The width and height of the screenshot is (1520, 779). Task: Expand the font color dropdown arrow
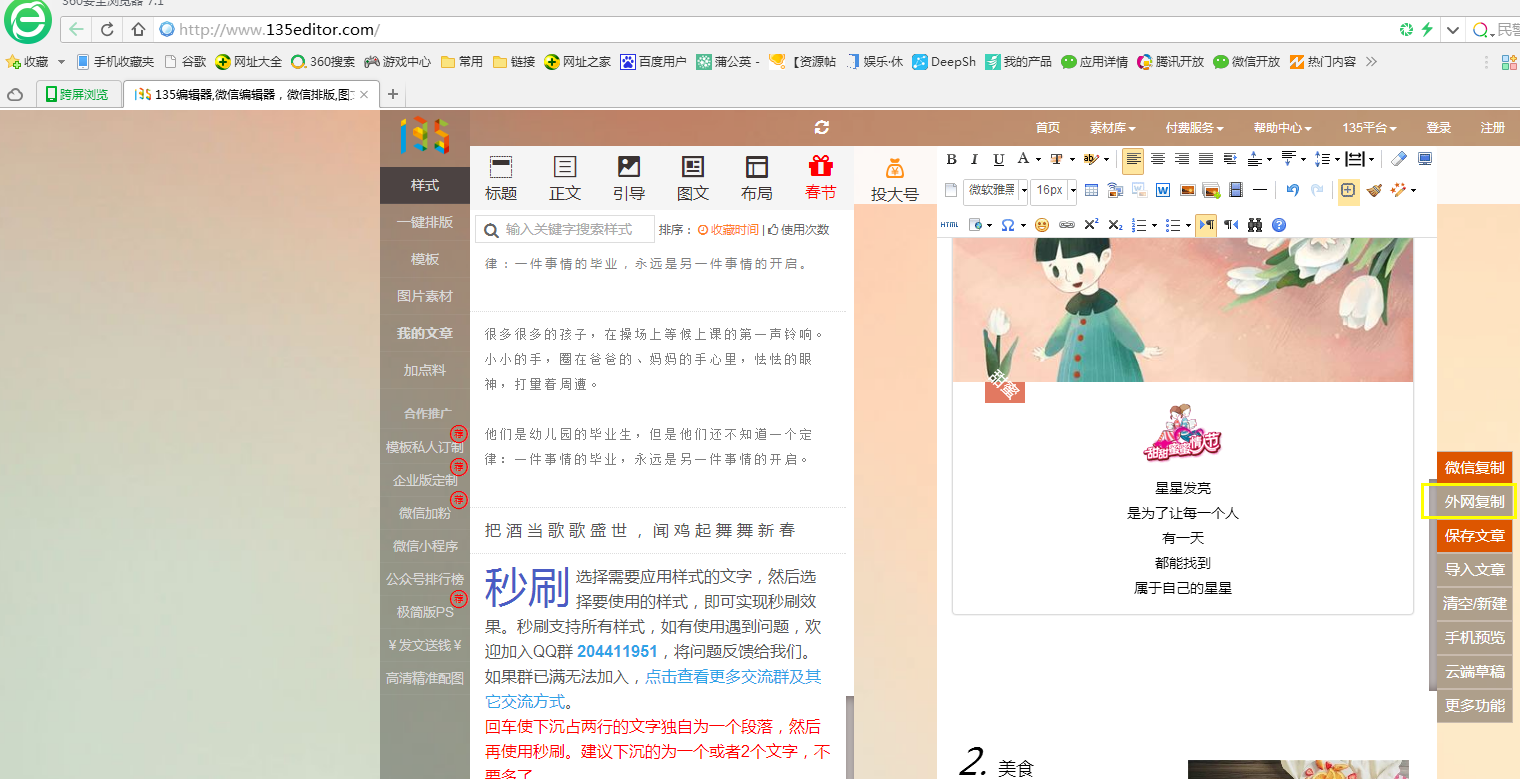coord(1038,160)
